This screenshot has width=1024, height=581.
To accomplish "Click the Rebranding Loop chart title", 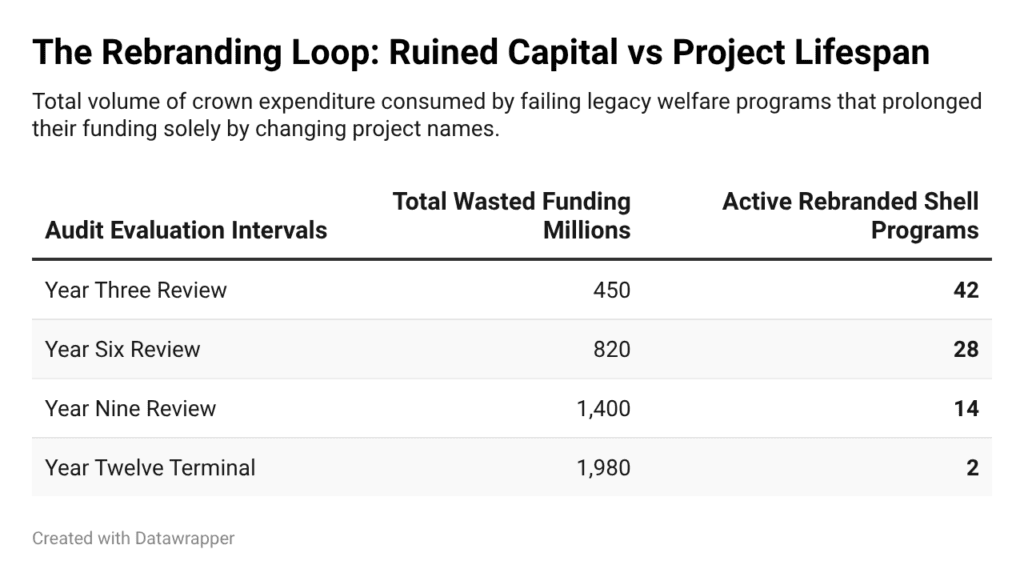I will coord(481,52).
